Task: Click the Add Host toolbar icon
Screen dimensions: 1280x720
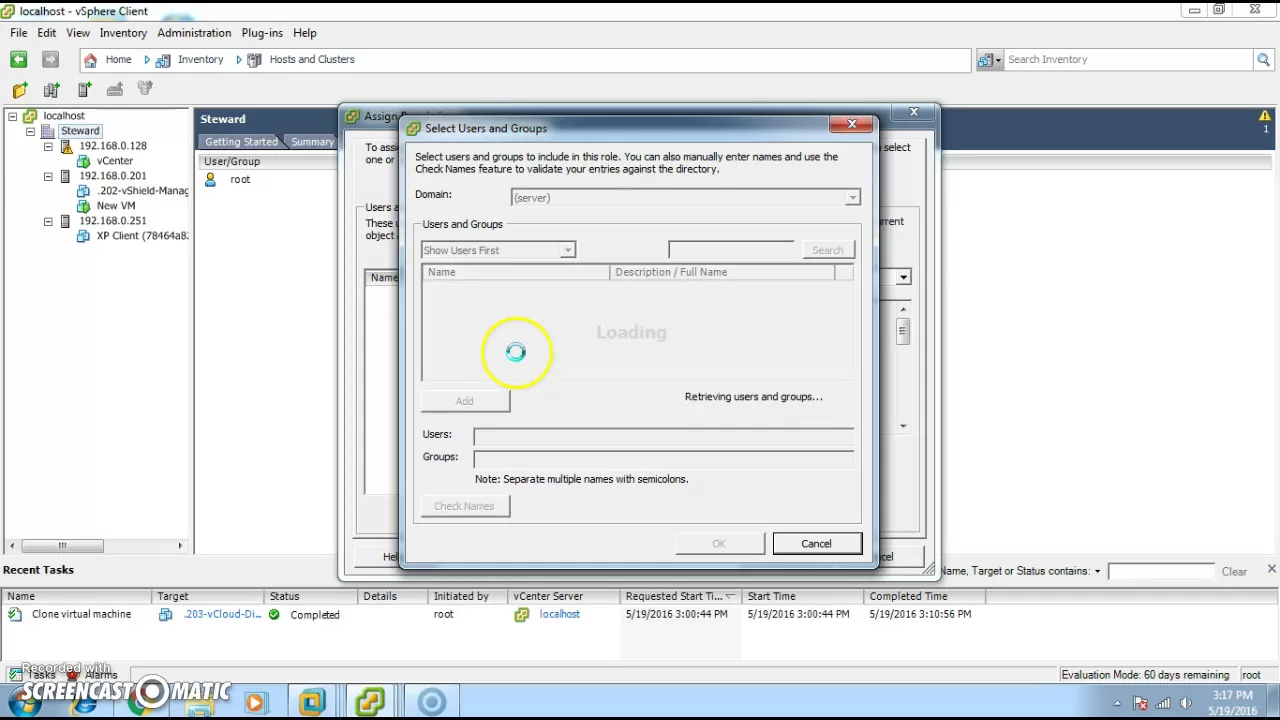Action: tap(84, 90)
